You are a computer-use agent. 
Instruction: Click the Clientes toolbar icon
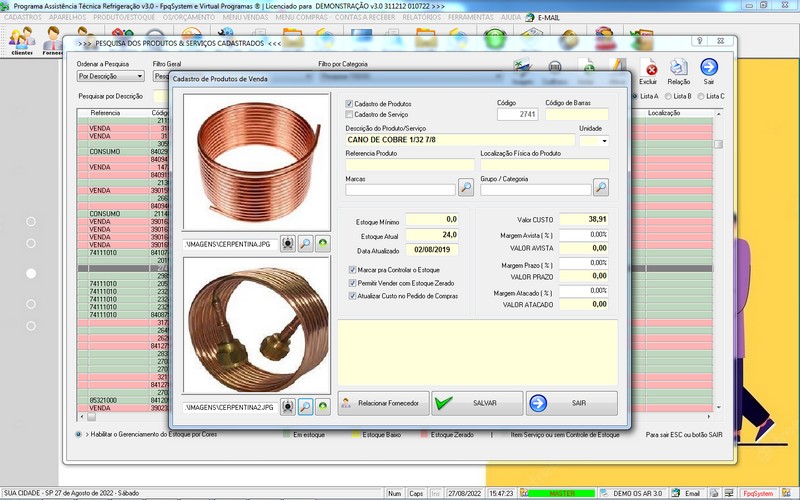pyautogui.click(x=21, y=40)
